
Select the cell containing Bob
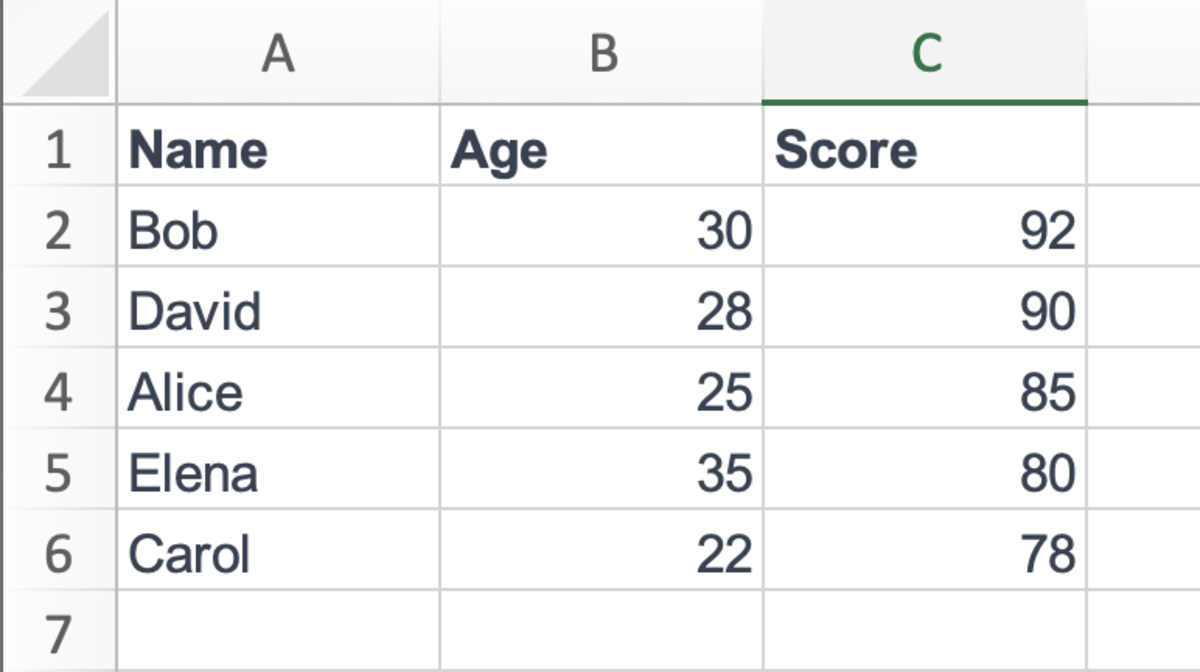278,226
